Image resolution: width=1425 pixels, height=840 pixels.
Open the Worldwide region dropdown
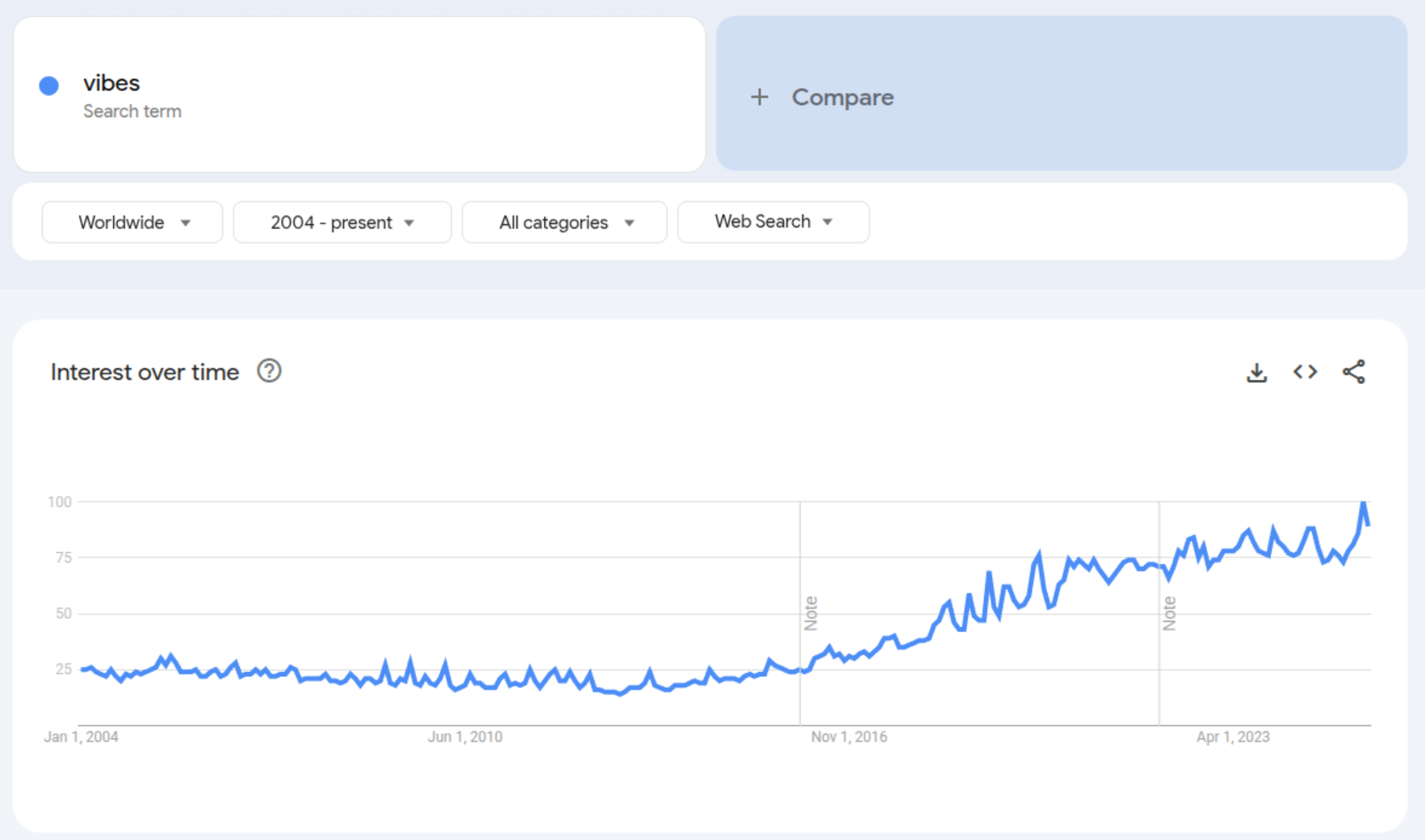point(132,223)
